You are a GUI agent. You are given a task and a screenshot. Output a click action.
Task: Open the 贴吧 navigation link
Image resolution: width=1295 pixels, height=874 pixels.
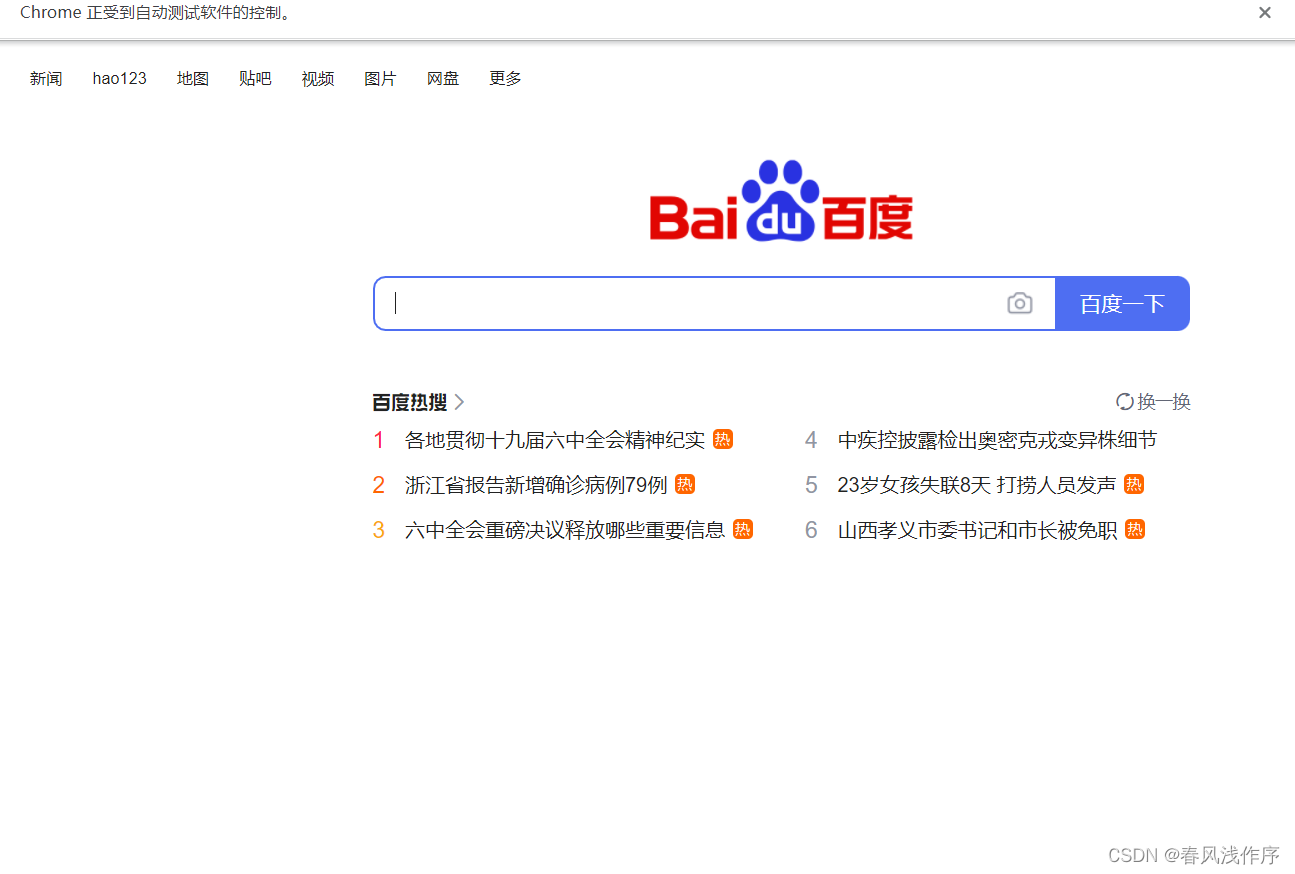(255, 79)
